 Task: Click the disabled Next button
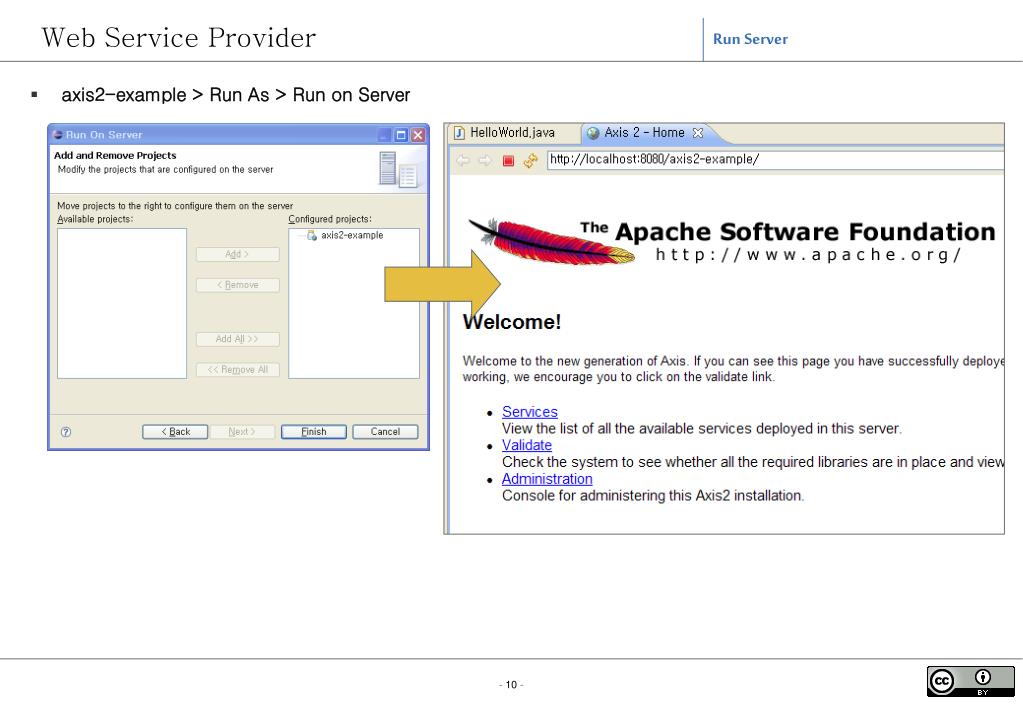tap(241, 432)
